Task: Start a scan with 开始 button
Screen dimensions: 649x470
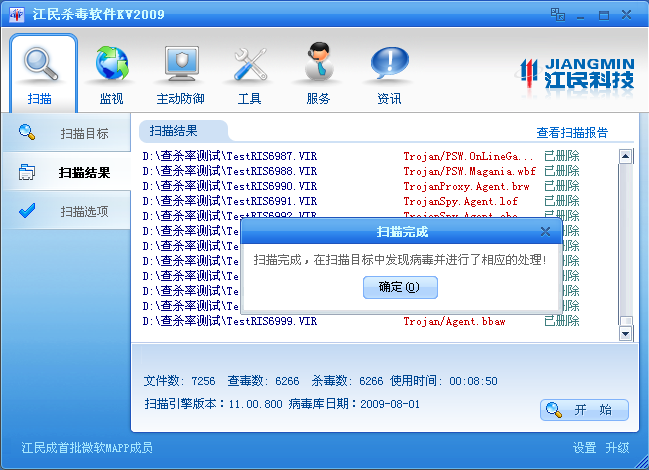Action: pyautogui.click(x=584, y=410)
